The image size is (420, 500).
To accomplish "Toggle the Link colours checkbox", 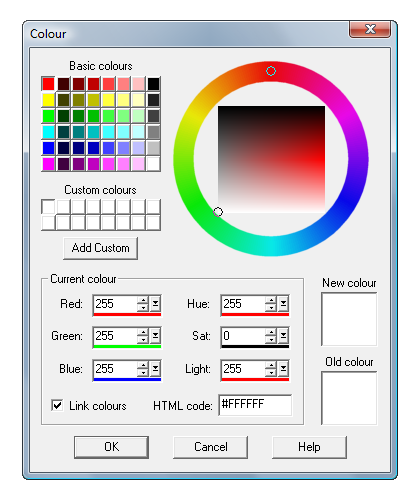I will [x=57, y=405].
